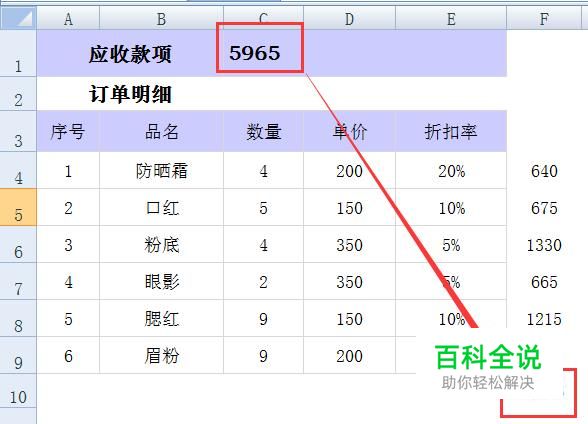Screen dimensions: 588x424
Task: Click the 数量 header cell
Action: coord(263,131)
